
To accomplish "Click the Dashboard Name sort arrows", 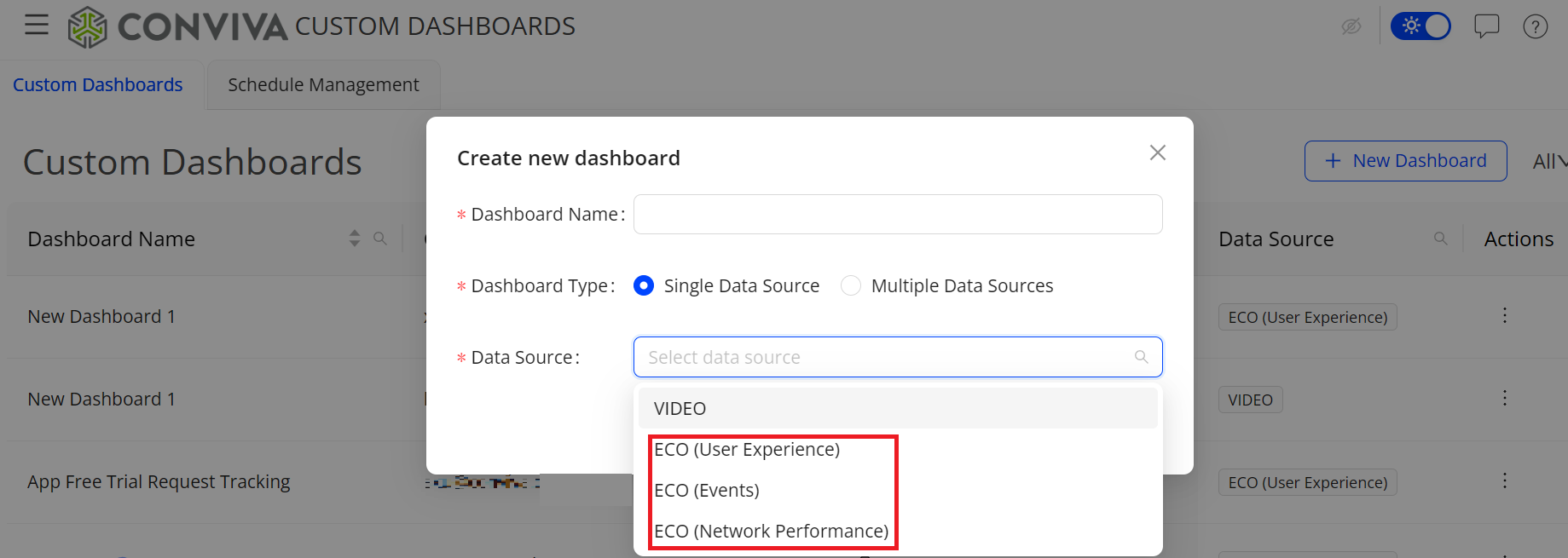I will coord(355,239).
